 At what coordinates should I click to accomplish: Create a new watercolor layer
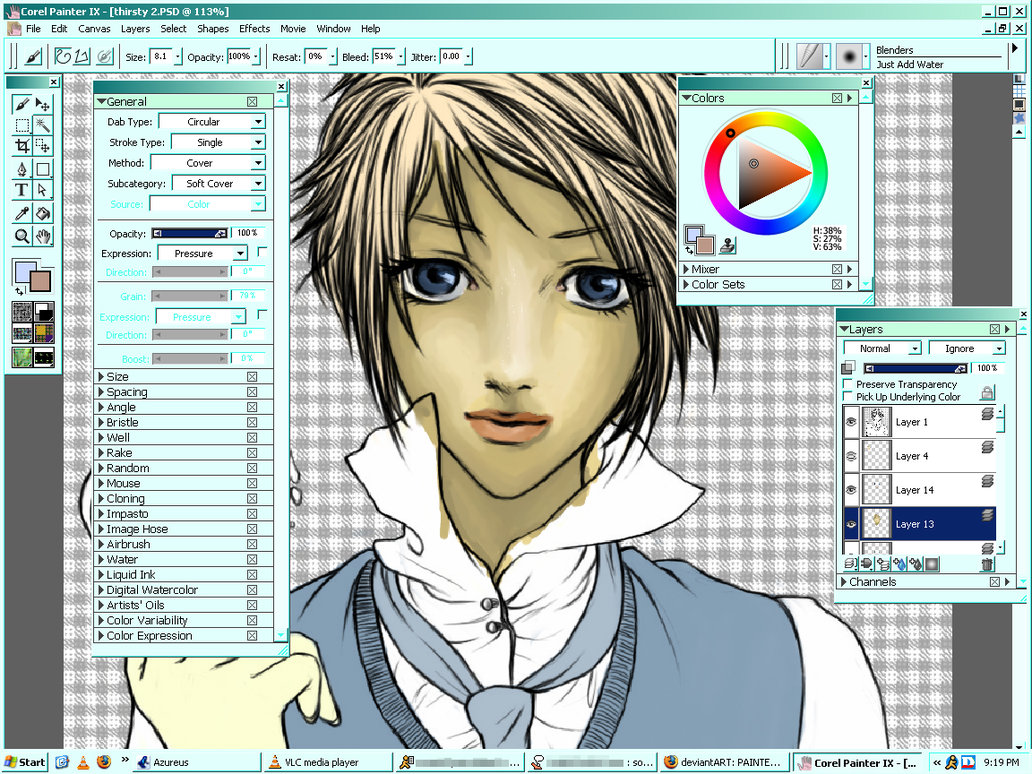[899, 564]
